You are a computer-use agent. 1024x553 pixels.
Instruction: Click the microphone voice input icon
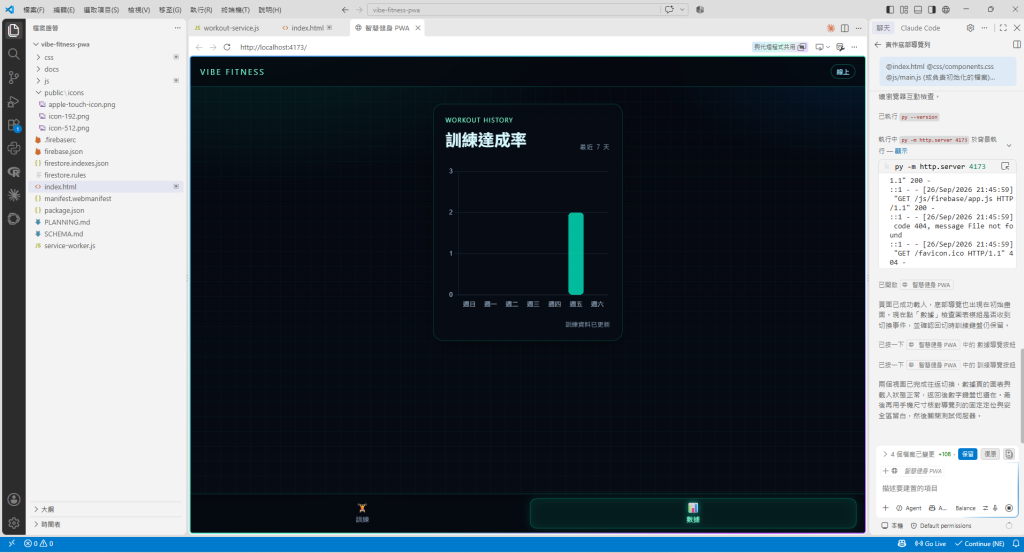pyautogui.click(x=995, y=508)
